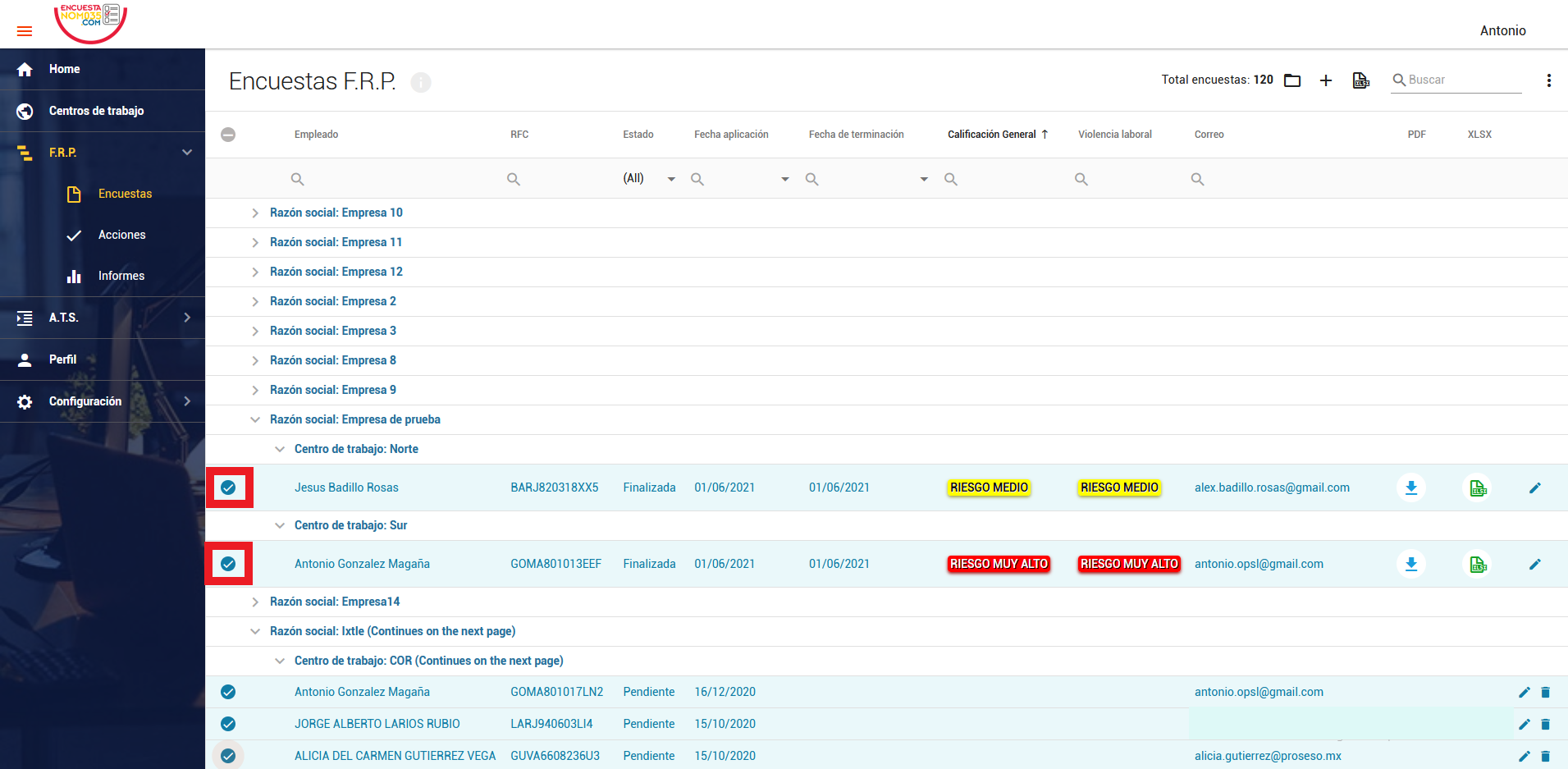Open the hamburger menu icon
The image size is (1568, 769).
point(25,31)
